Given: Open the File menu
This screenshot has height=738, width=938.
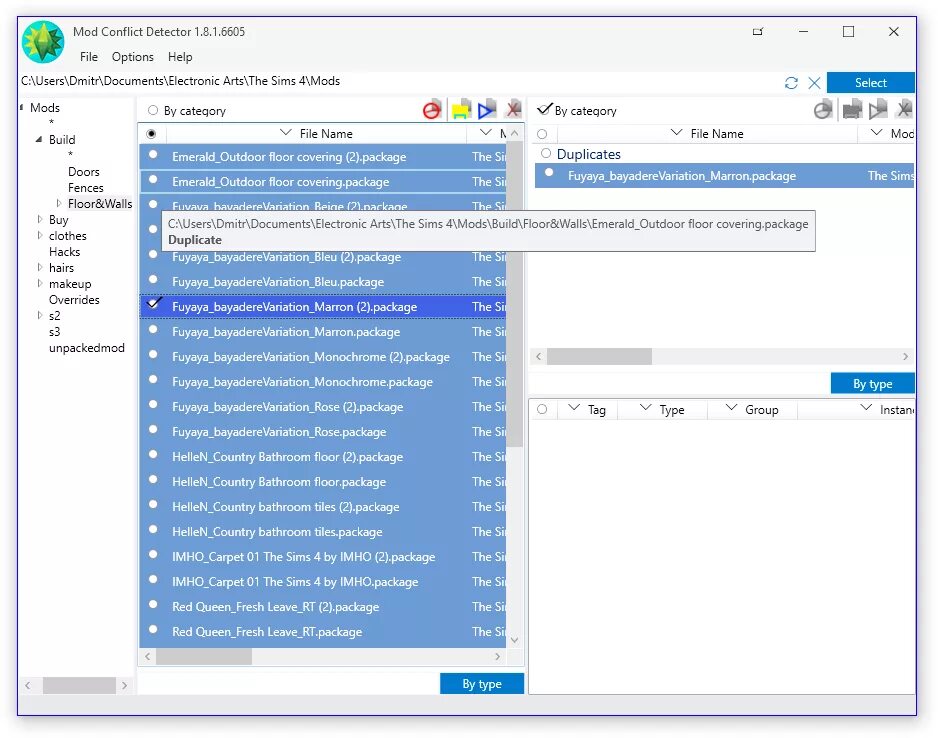Looking at the screenshot, I should (x=89, y=57).
